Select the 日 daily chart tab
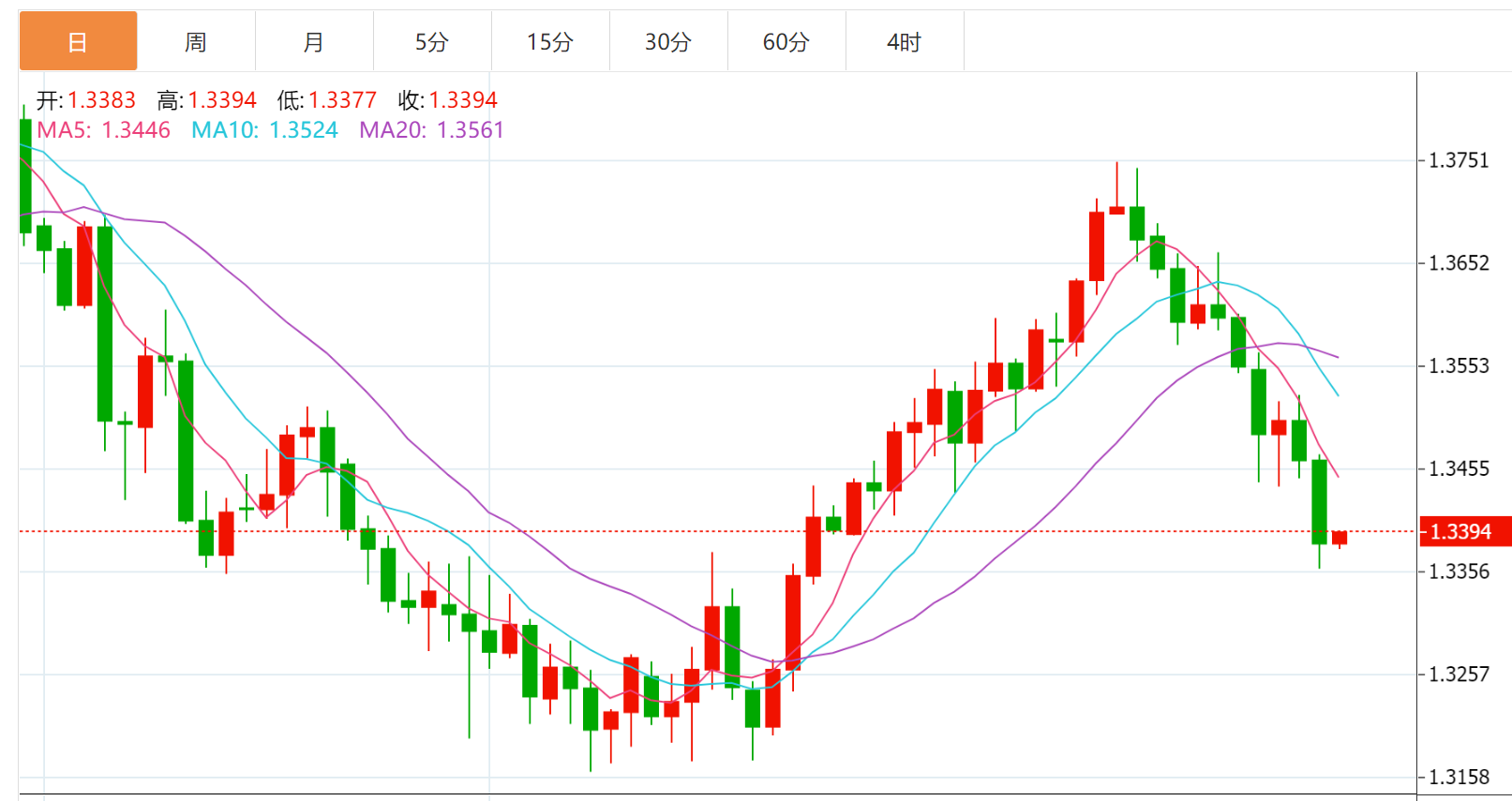The width and height of the screenshot is (1512, 801). pos(78,41)
